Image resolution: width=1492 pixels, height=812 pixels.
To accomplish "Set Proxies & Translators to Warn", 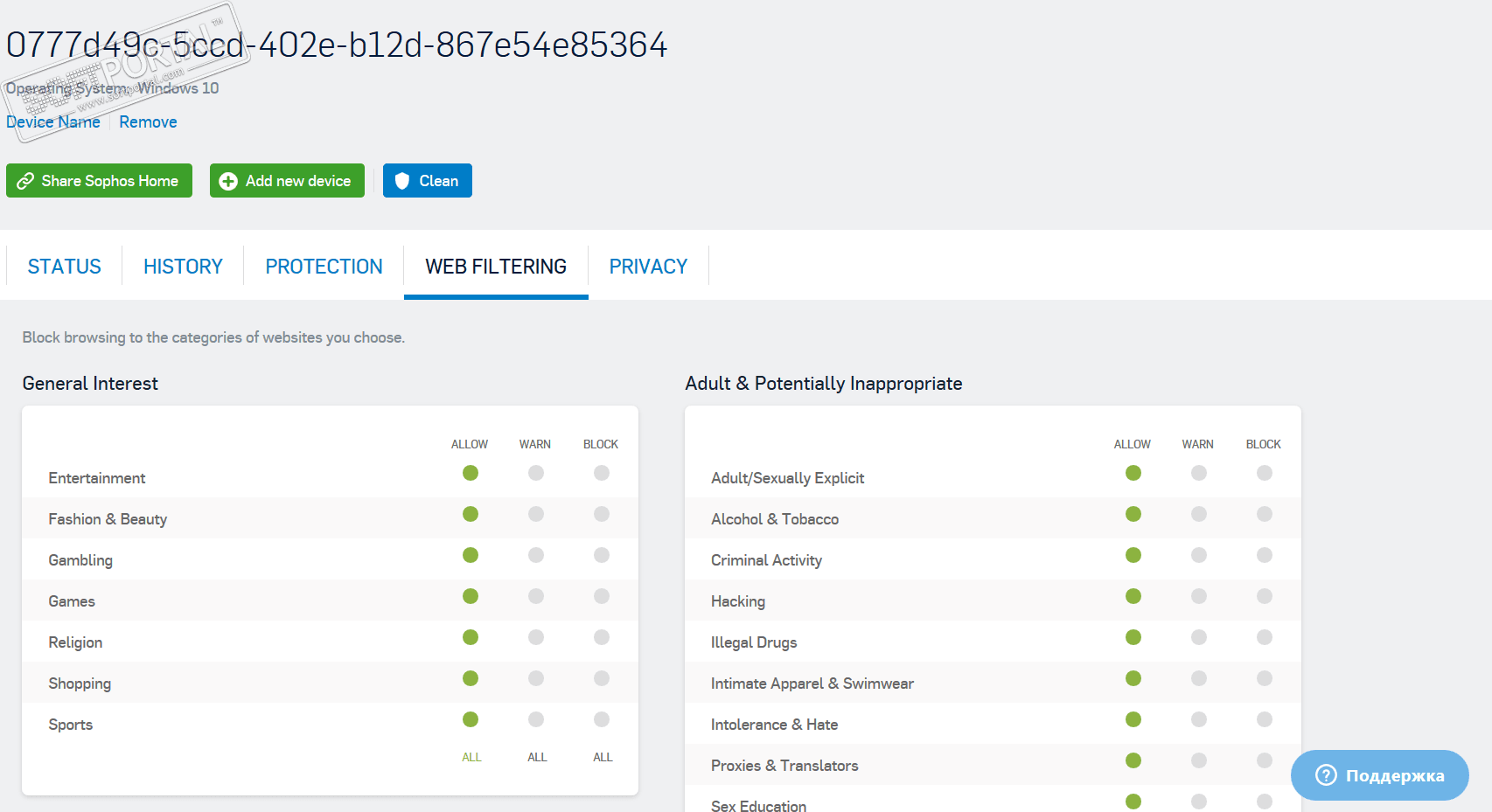I will 1199,760.
